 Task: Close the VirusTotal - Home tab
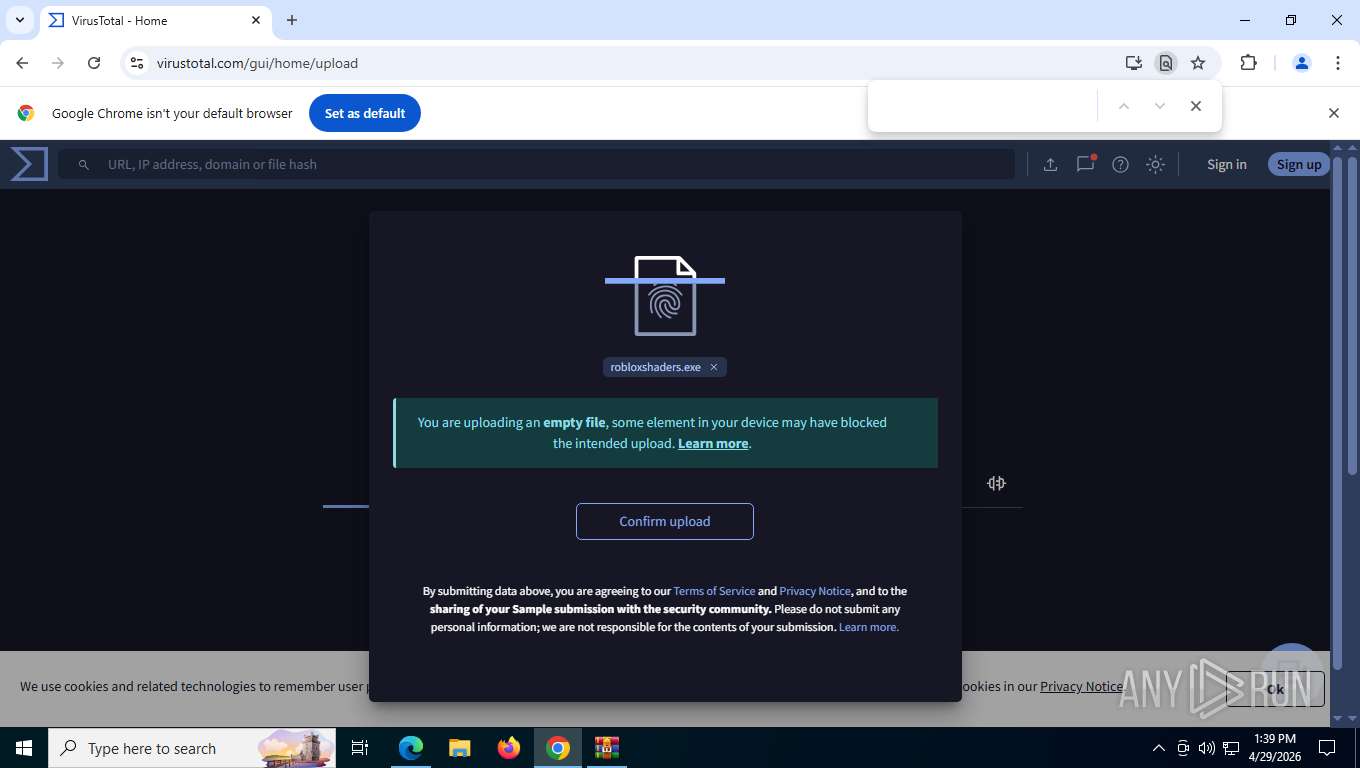[256, 20]
